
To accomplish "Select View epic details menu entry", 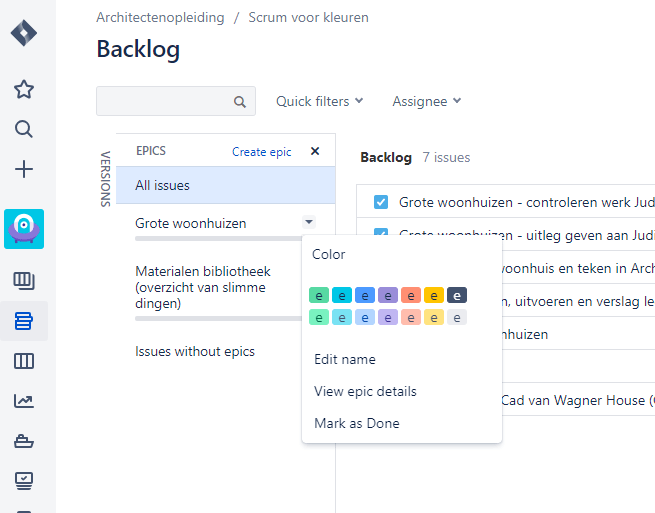I will [365, 391].
